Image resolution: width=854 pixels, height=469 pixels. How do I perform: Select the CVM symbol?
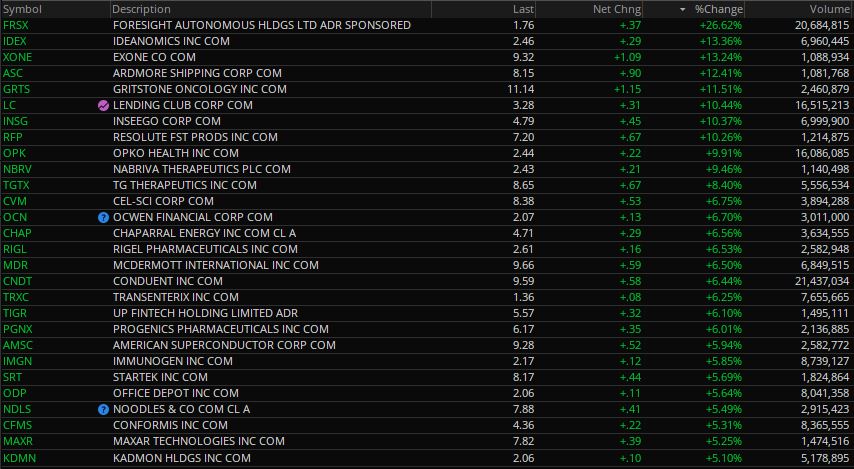pyautogui.click(x=15, y=201)
